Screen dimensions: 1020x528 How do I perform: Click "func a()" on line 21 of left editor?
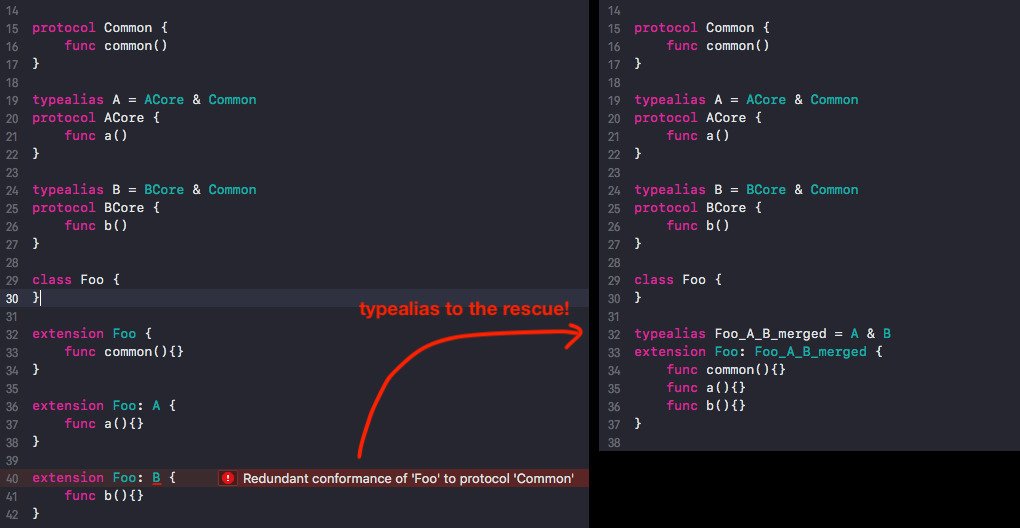pyautogui.click(x=96, y=136)
